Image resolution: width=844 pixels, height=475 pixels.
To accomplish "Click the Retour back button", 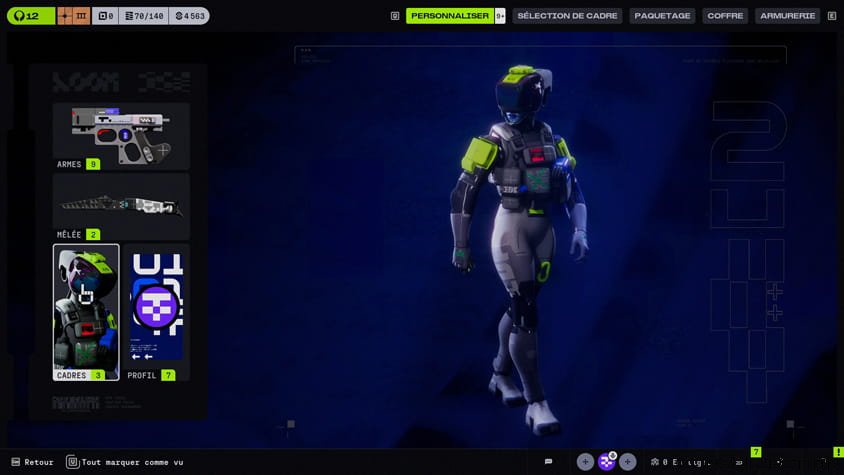I will [32, 462].
